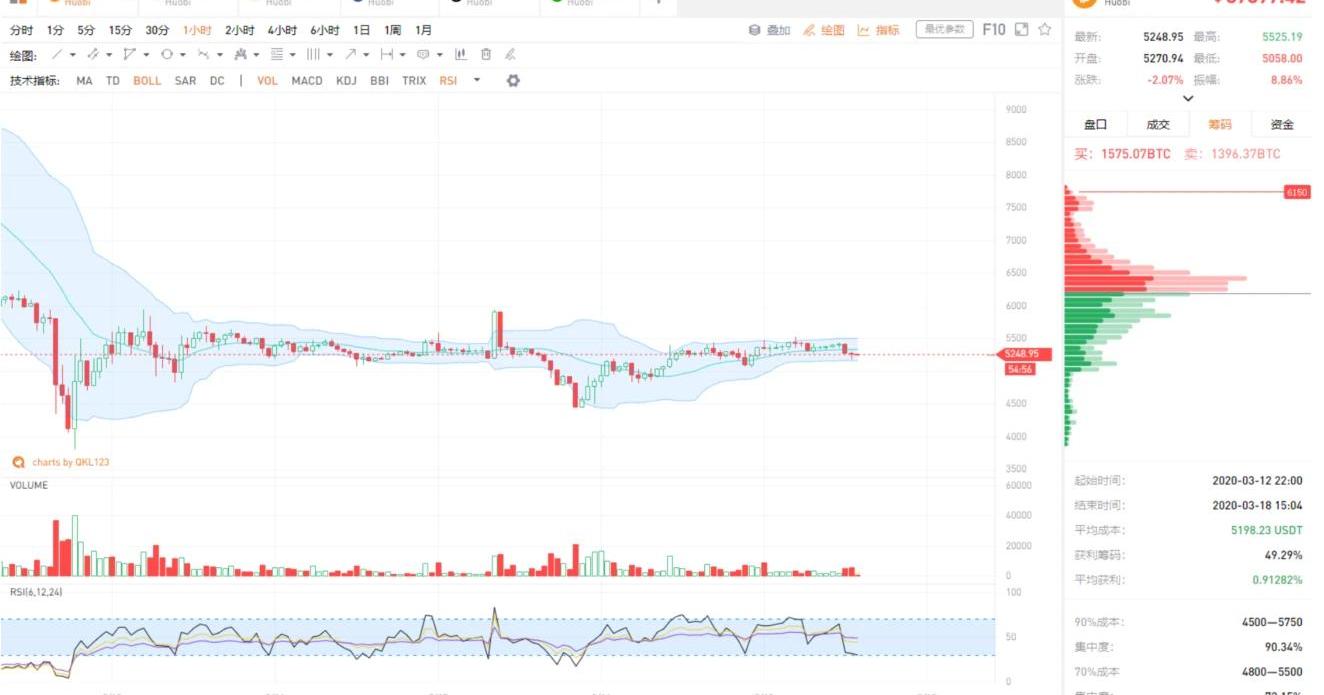Open indicator settings gear icon

pyautogui.click(x=513, y=80)
